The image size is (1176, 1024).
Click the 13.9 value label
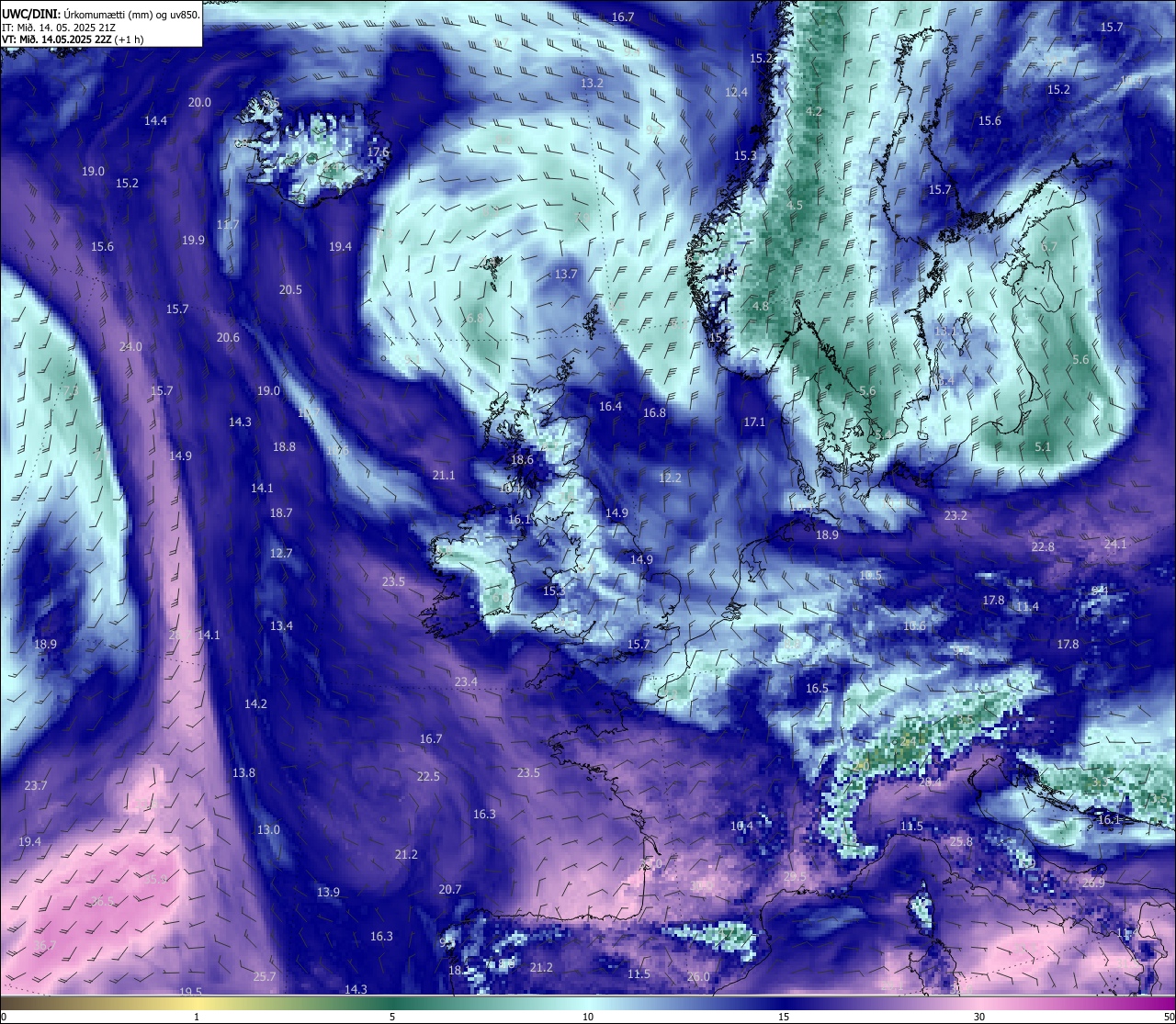pyautogui.click(x=328, y=893)
